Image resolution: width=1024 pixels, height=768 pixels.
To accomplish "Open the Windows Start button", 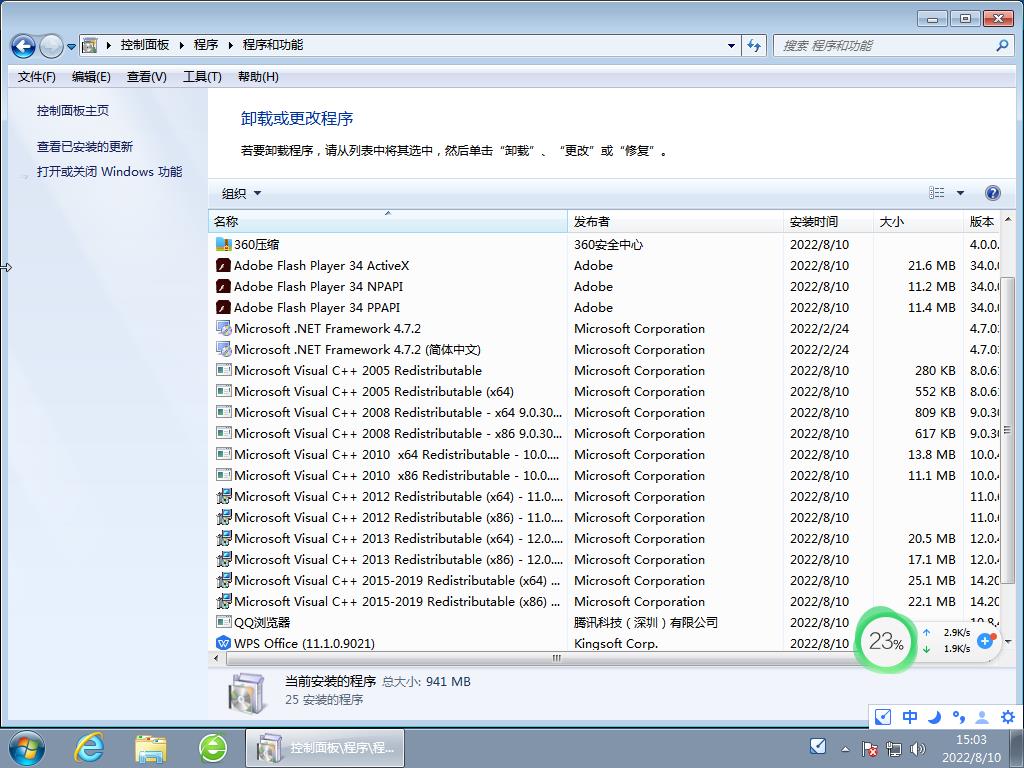I will tap(26, 748).
